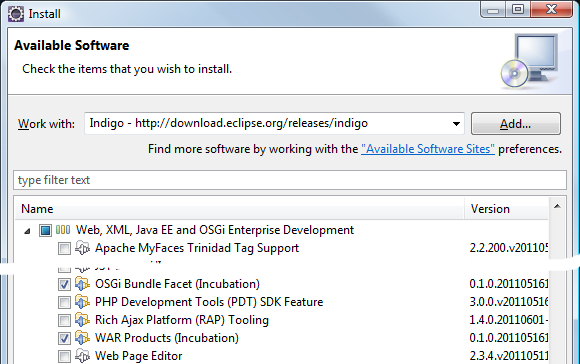Click the Eclipse Install window icon
This screenshot has width=580, height=364.
16,14
